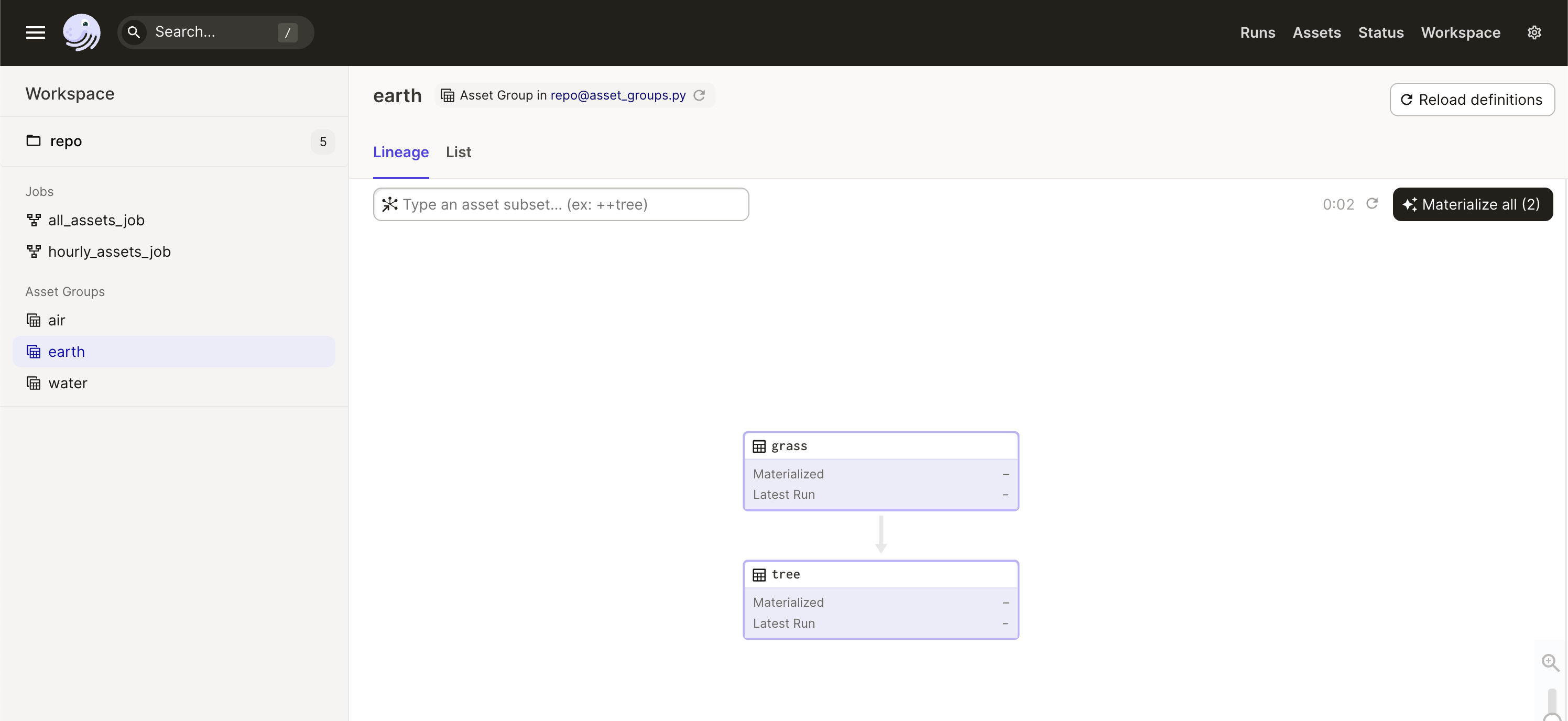The height and width of the screenshot is (721, 1568).
Task: Click the search magnifier icon
Action: (134, 32)
